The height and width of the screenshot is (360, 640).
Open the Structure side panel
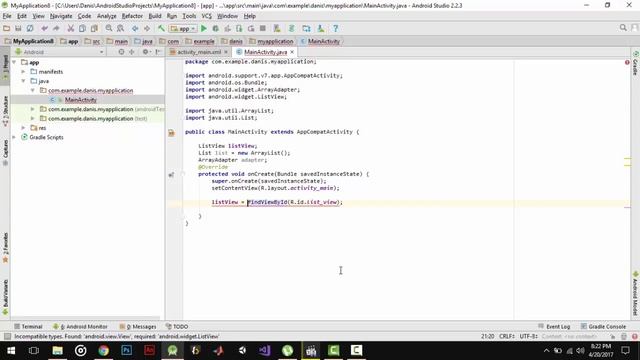tap(5, 111)
